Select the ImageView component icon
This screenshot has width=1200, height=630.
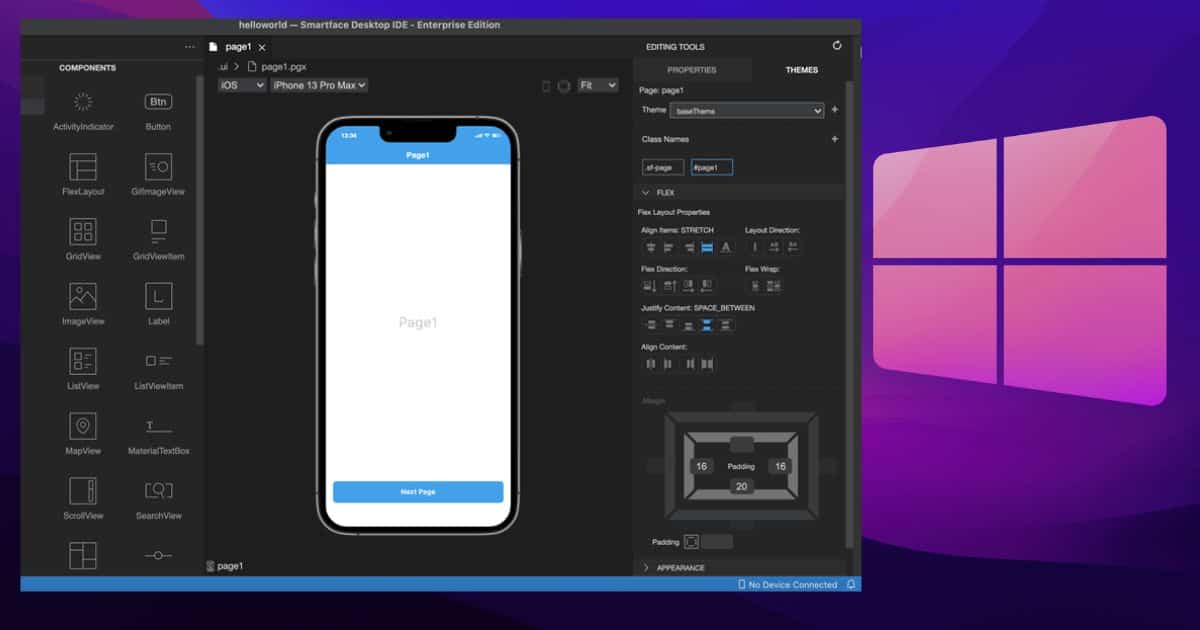pyautogui.click(x=83, y=297)
